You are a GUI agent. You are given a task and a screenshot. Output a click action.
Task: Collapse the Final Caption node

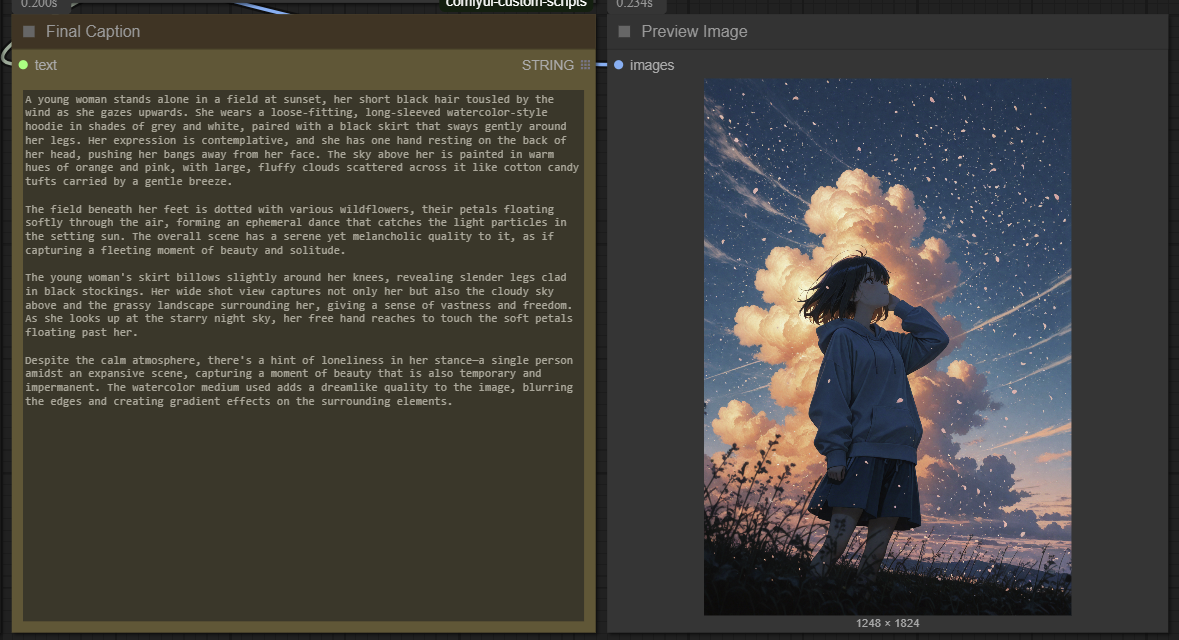tap(29, 32)
